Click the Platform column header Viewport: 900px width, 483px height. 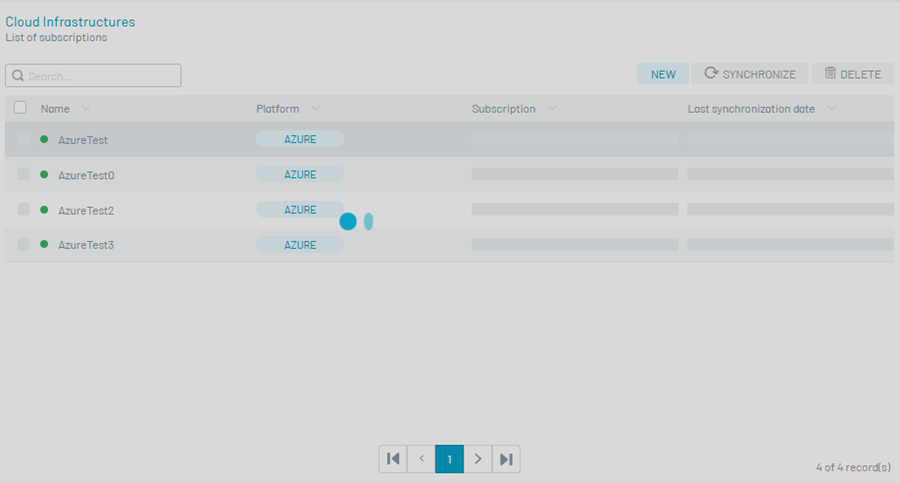point(278,109)
